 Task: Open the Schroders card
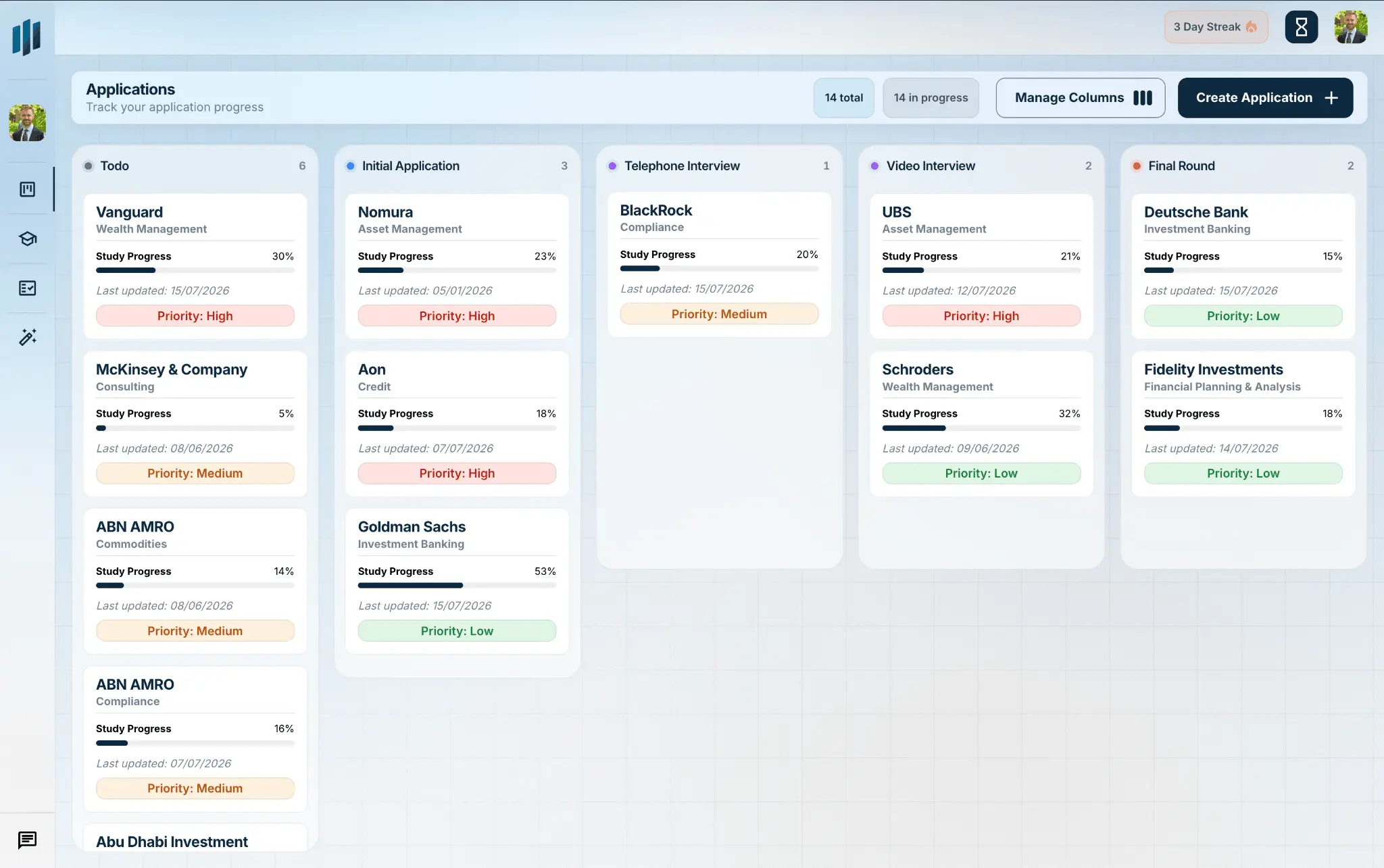click(981, 424)
